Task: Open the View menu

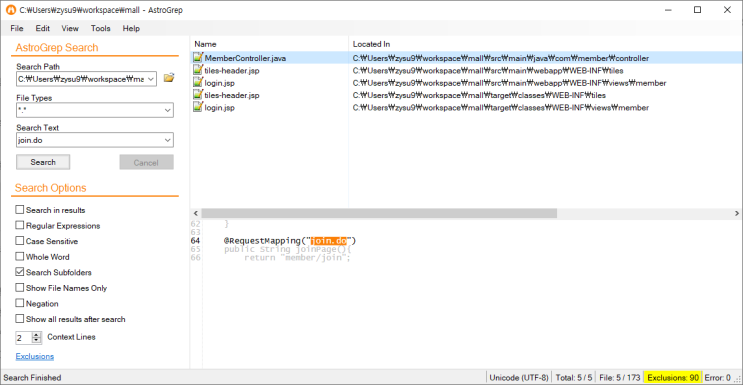Action: (70, 28)
